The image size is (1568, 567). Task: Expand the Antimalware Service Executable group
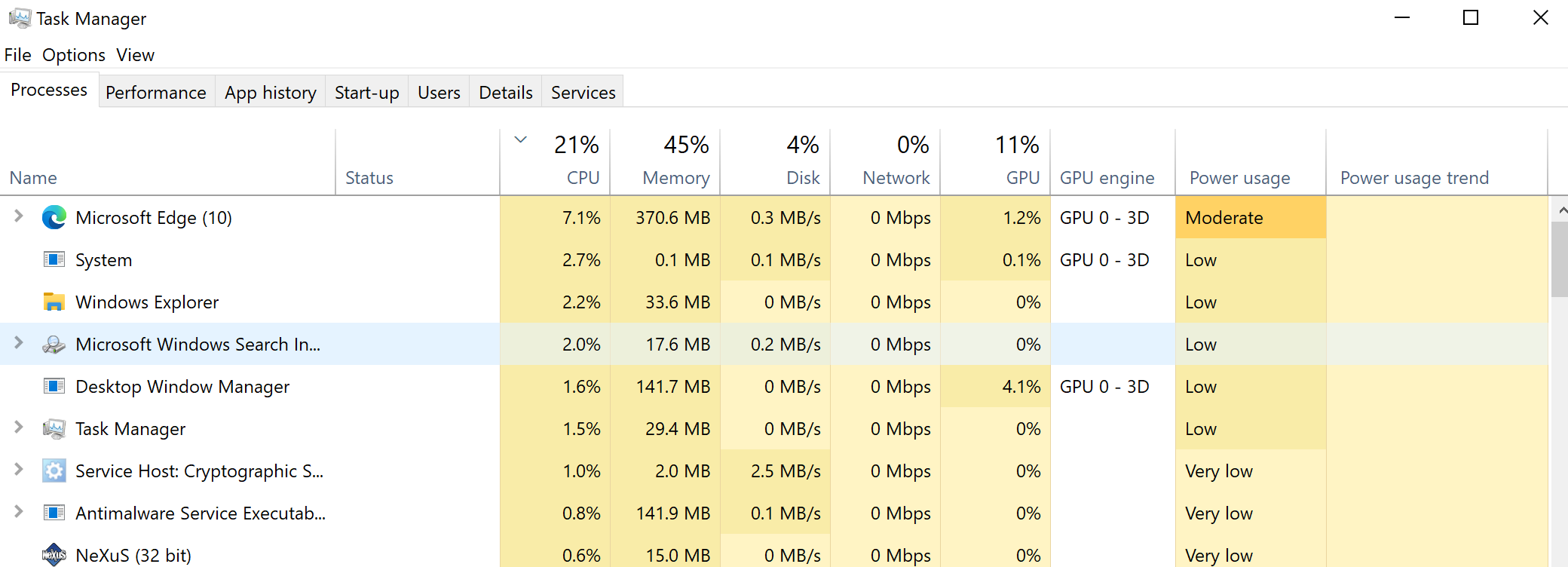pyautogui.click(x=17, y=513)
